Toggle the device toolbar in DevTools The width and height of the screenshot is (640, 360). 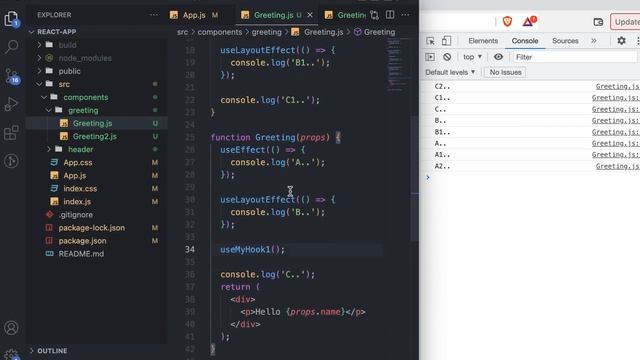pyautogui.click(x=447, y=41)
